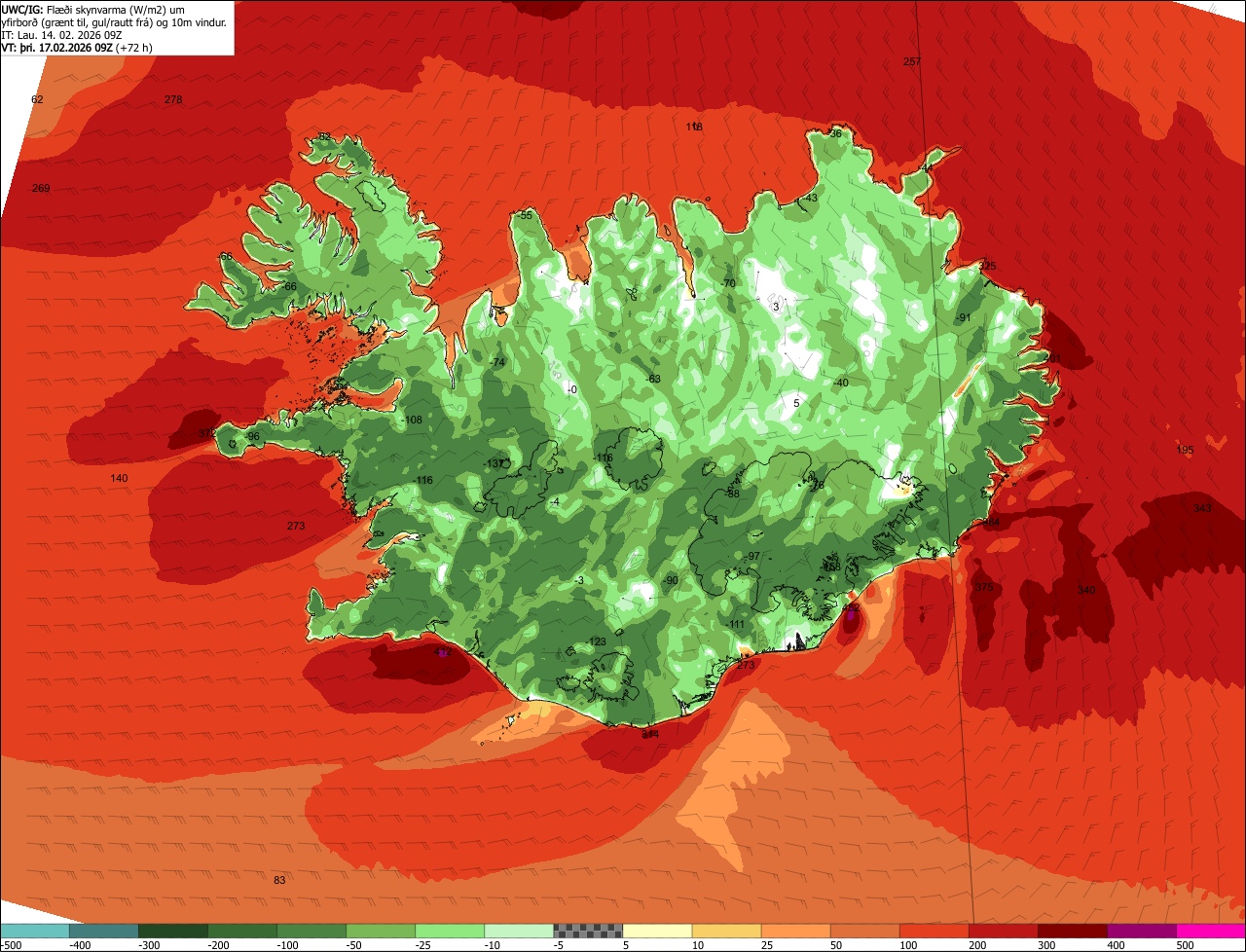Click the magenta 400 to 500 legend swatch
The height and width of the screenshot is (952, 1246).
click(x=1142, y=931)
